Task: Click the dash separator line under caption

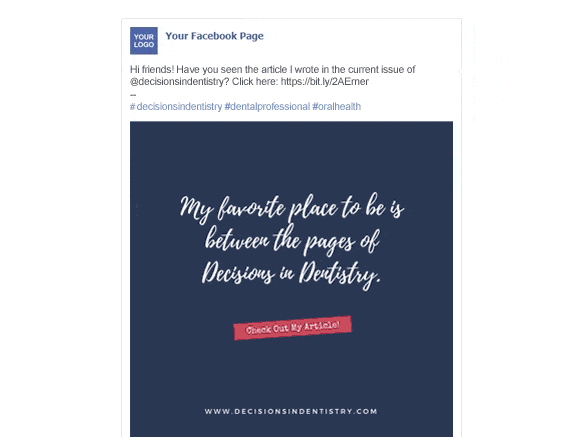Action: 133,95
